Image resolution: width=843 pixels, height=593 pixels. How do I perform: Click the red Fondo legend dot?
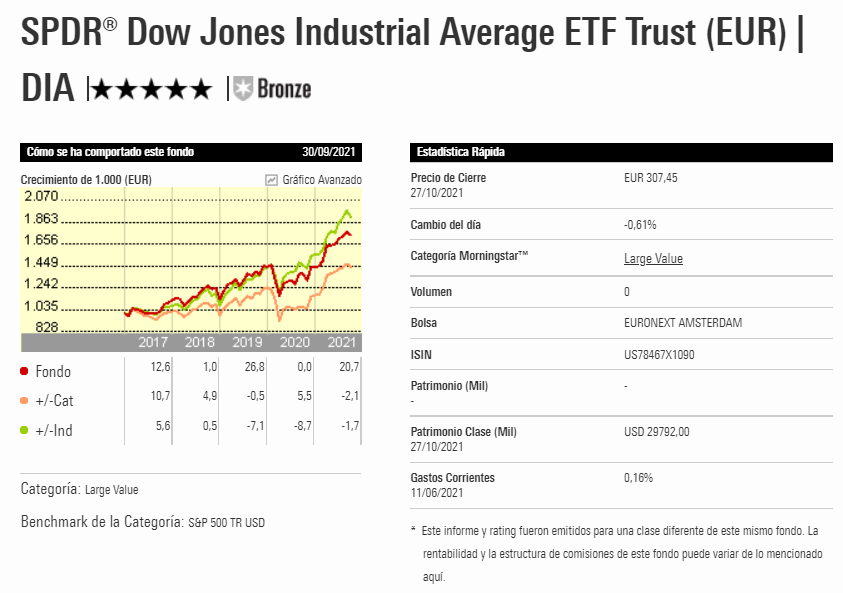24,372
